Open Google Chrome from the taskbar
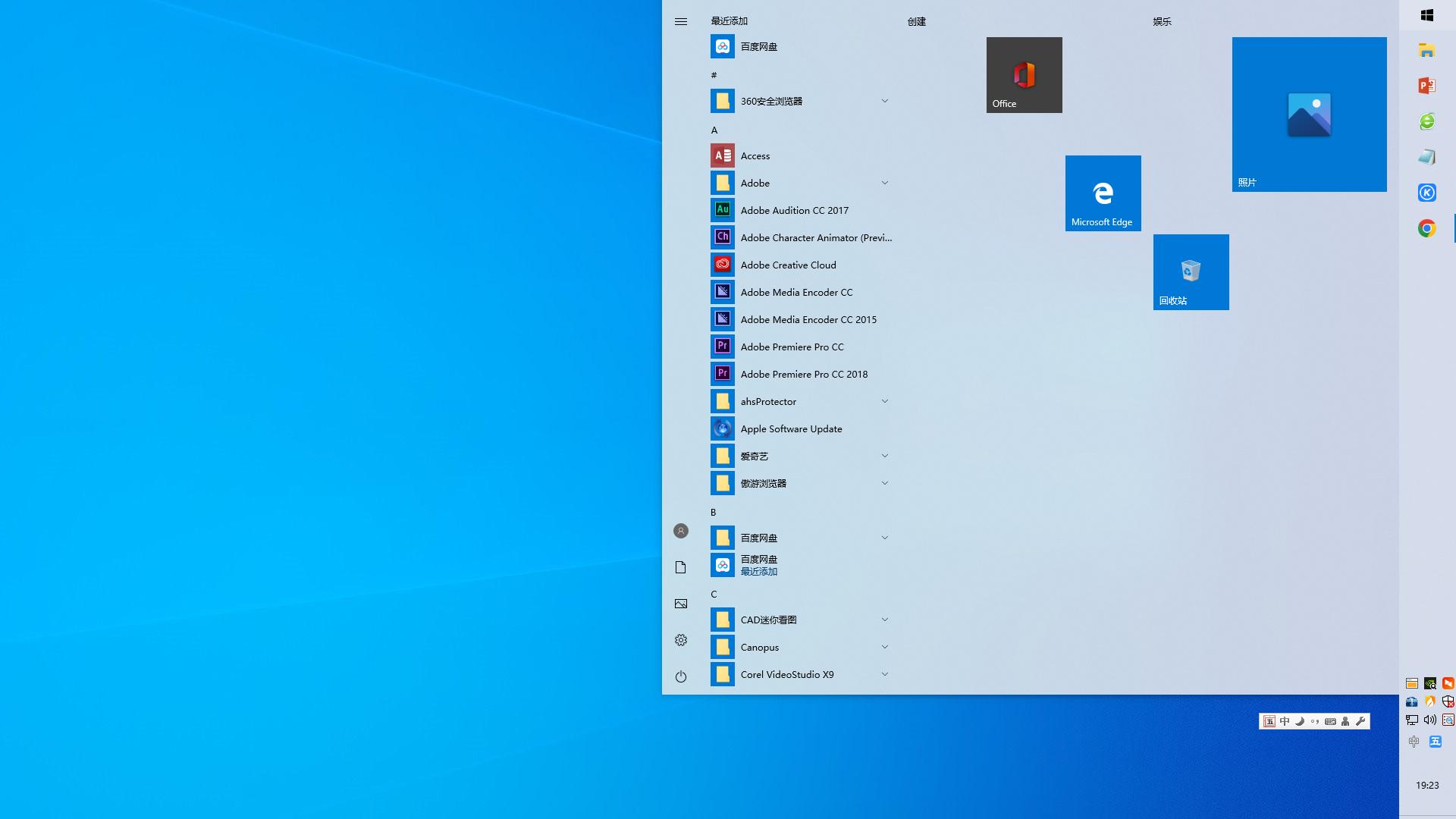Image resolution: width=1456 pixels, height=819 pixels. (1426, 227)
